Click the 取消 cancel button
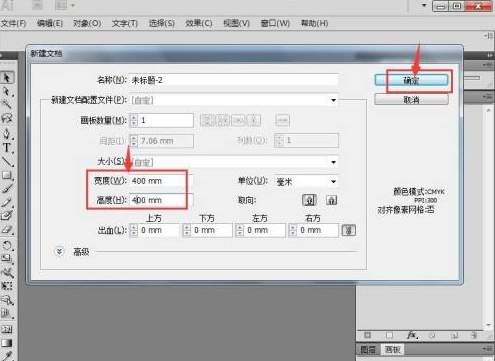 click(412, 99)
